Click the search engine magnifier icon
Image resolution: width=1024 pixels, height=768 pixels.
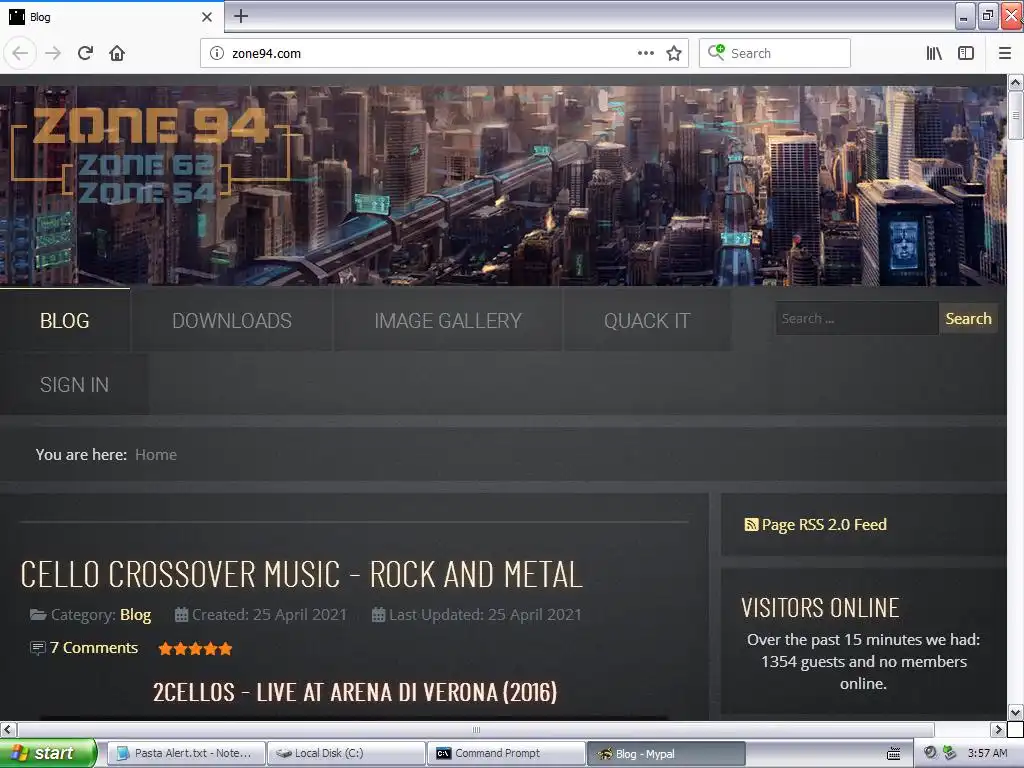point(716,52)
